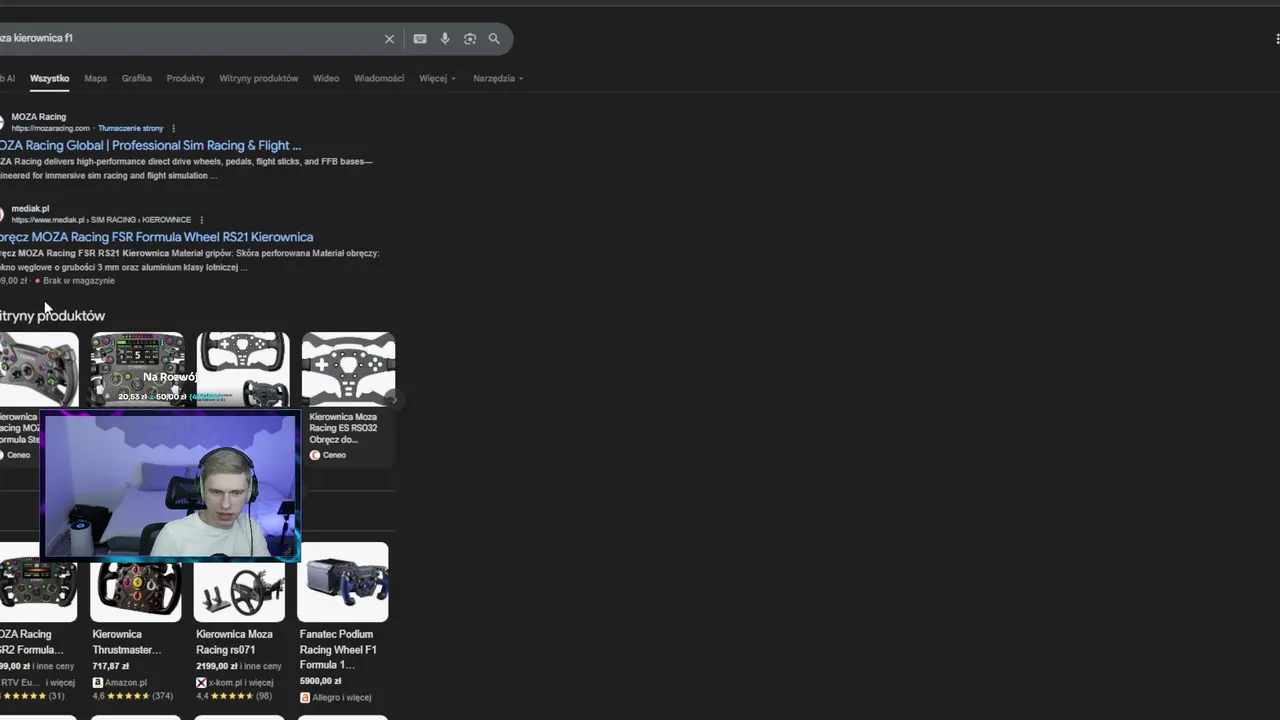Click into the search query field
1280x720 pixels.
point(190,39)
